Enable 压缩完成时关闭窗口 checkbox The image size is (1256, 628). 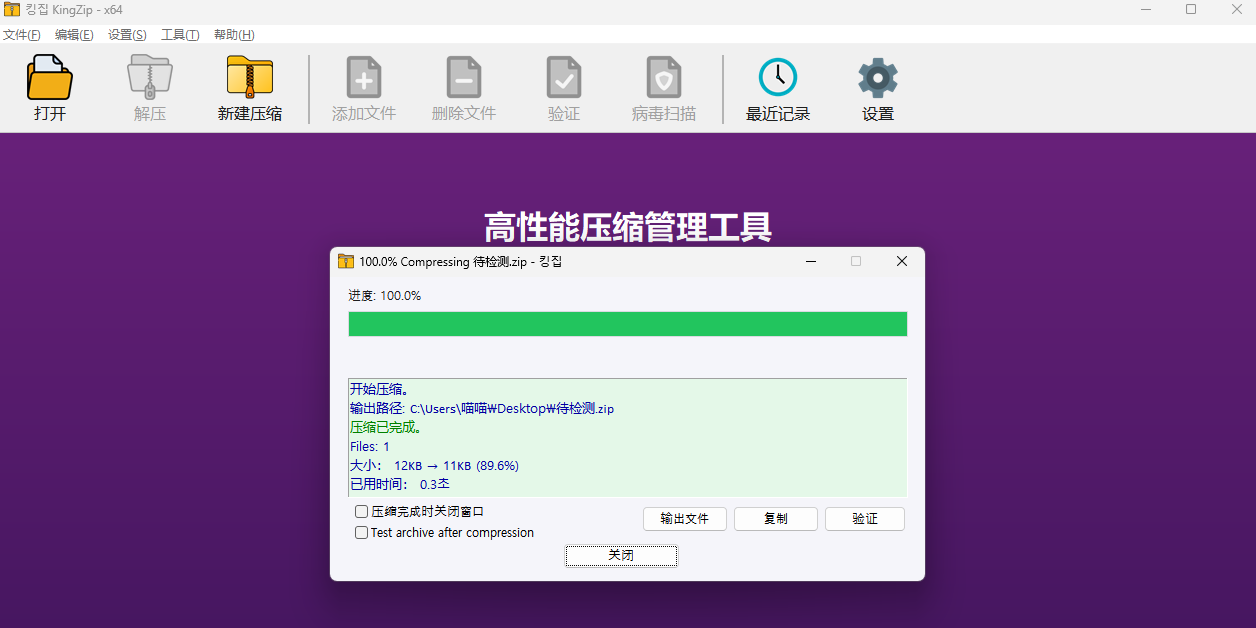(x=362, y=511)
